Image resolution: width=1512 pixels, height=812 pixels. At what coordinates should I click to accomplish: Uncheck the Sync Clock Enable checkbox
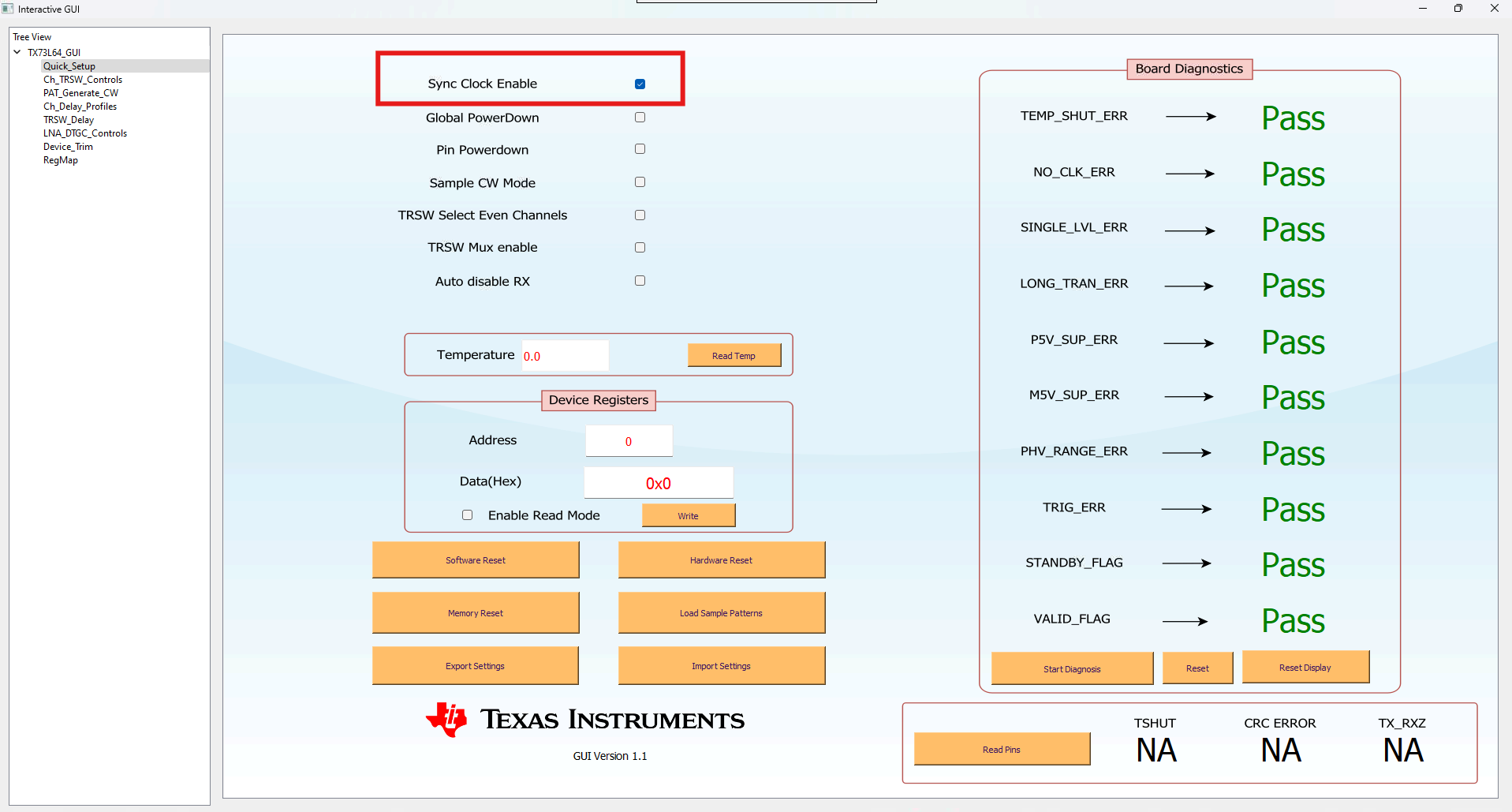(x=640, y=84)
